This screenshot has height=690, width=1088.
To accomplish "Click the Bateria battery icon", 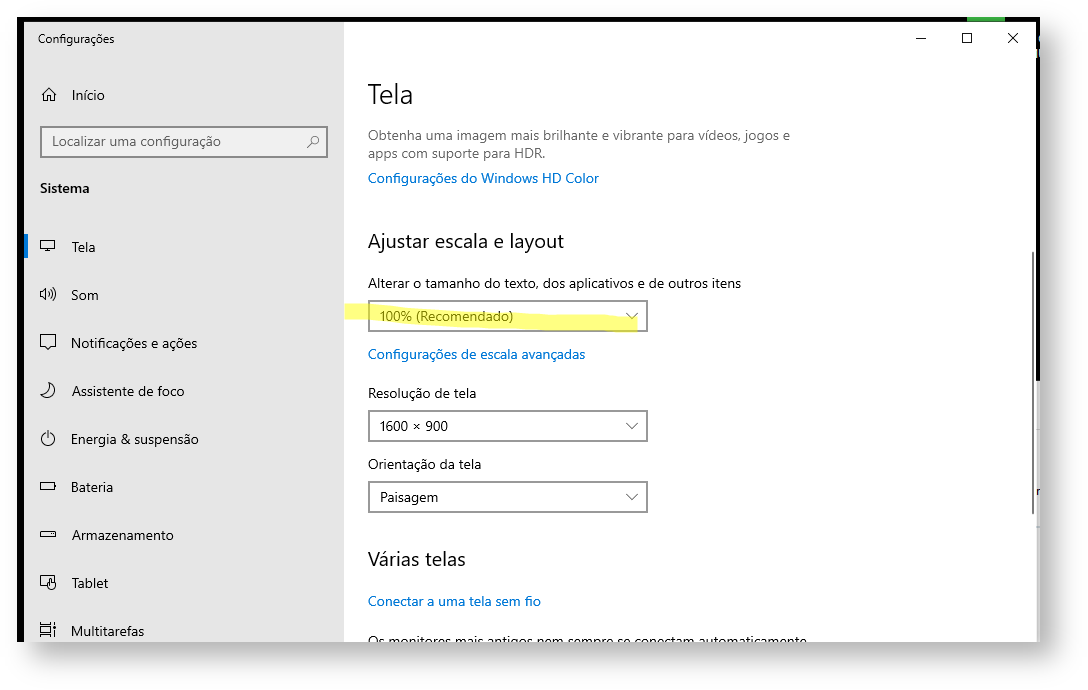I will [x=48, y=487].
